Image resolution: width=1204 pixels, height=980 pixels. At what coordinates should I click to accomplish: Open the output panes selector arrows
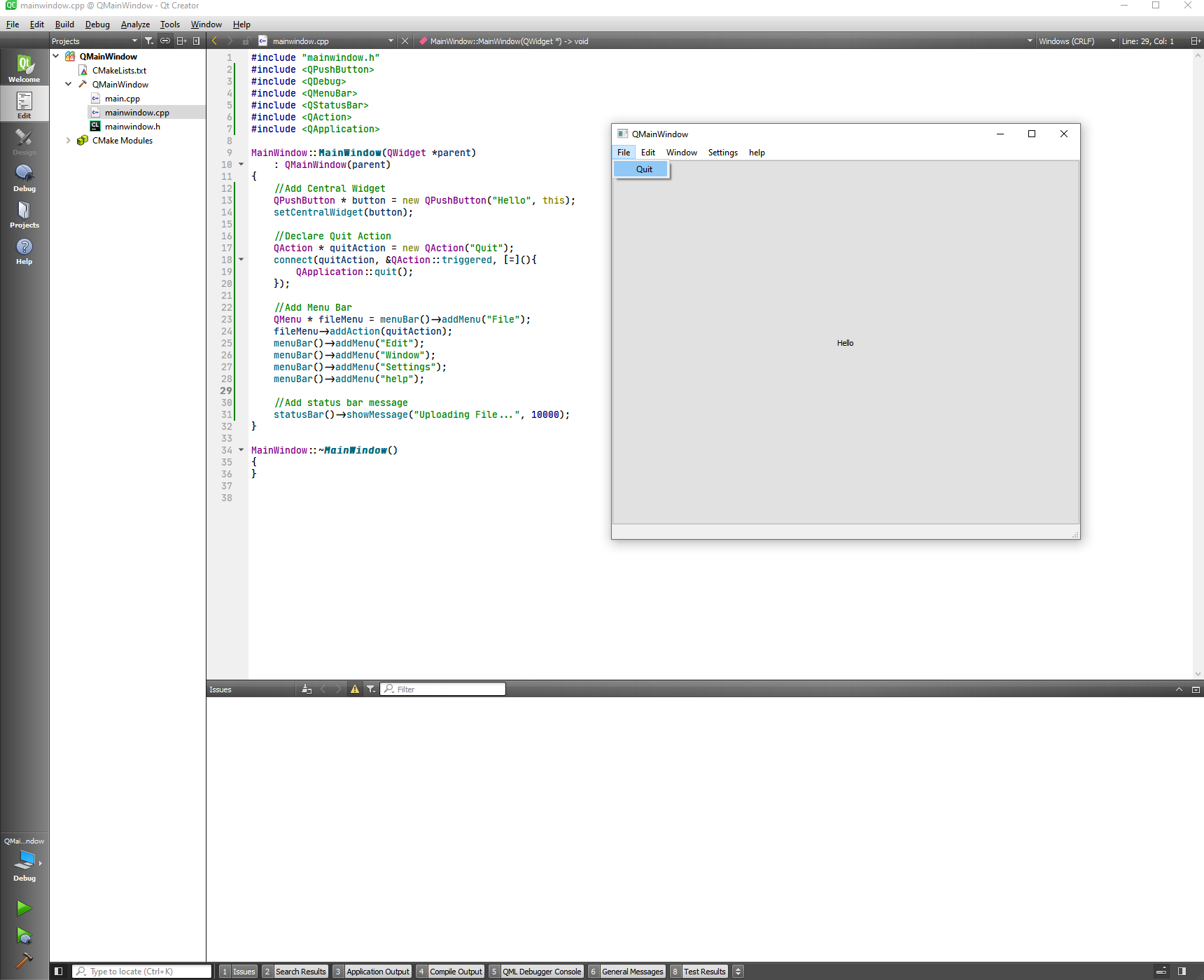tap(738, 972)
